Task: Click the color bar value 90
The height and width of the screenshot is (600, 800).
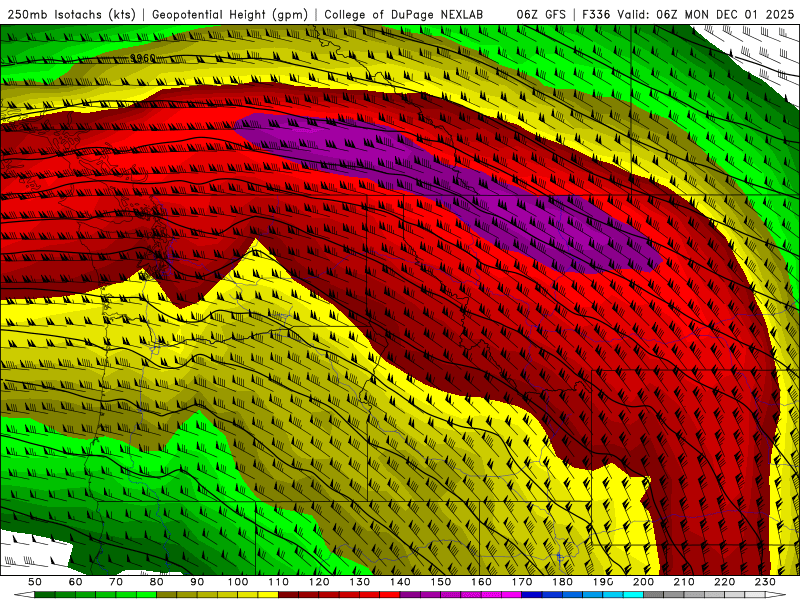Action: tap(197, 582)
